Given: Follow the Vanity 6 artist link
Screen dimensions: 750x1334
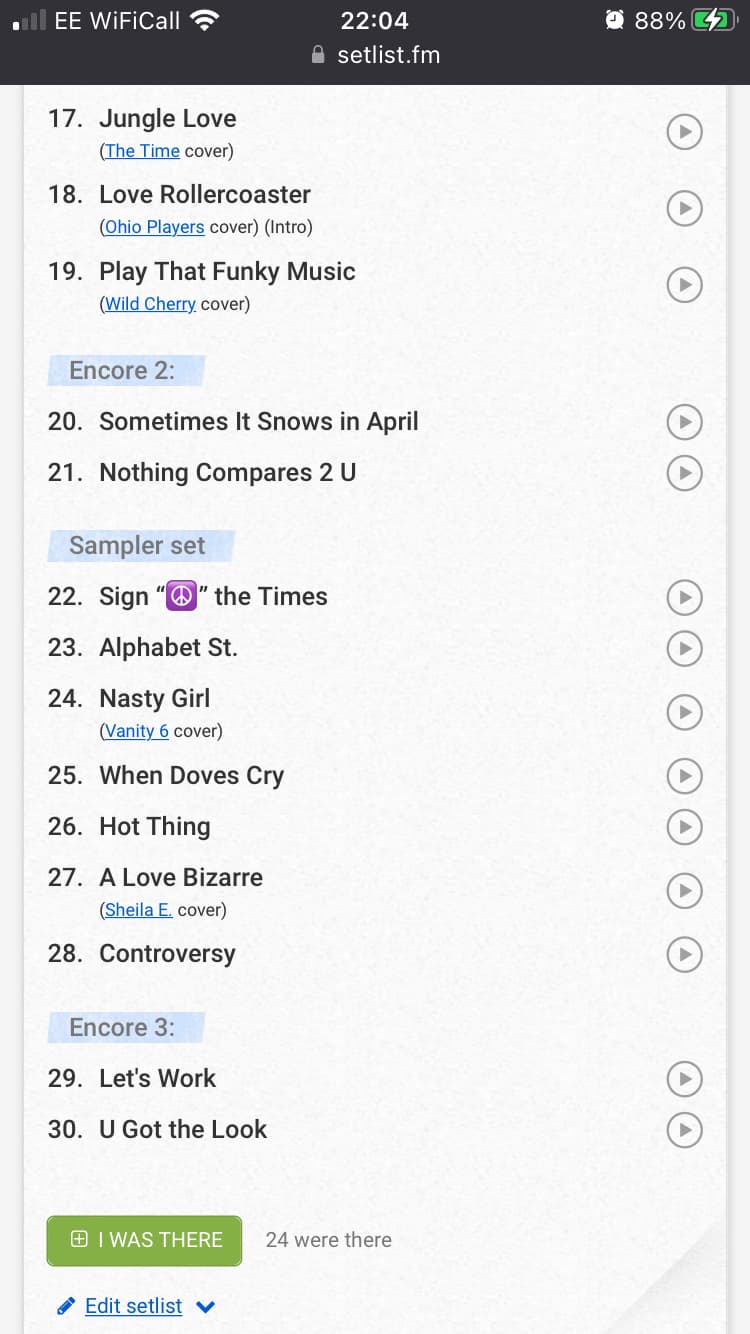Looking at the screenshot, I should pyautogui.click(x=136, y=731).
